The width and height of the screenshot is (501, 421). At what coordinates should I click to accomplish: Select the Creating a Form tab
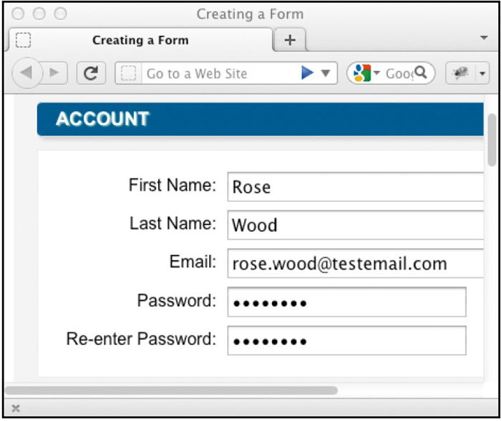point(140,40)
